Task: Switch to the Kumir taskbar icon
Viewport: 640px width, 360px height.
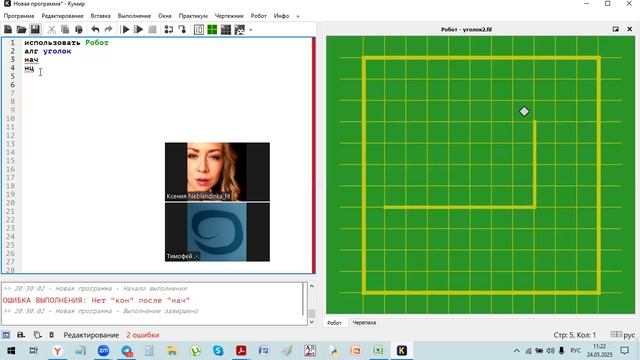Action: (402, 351)
